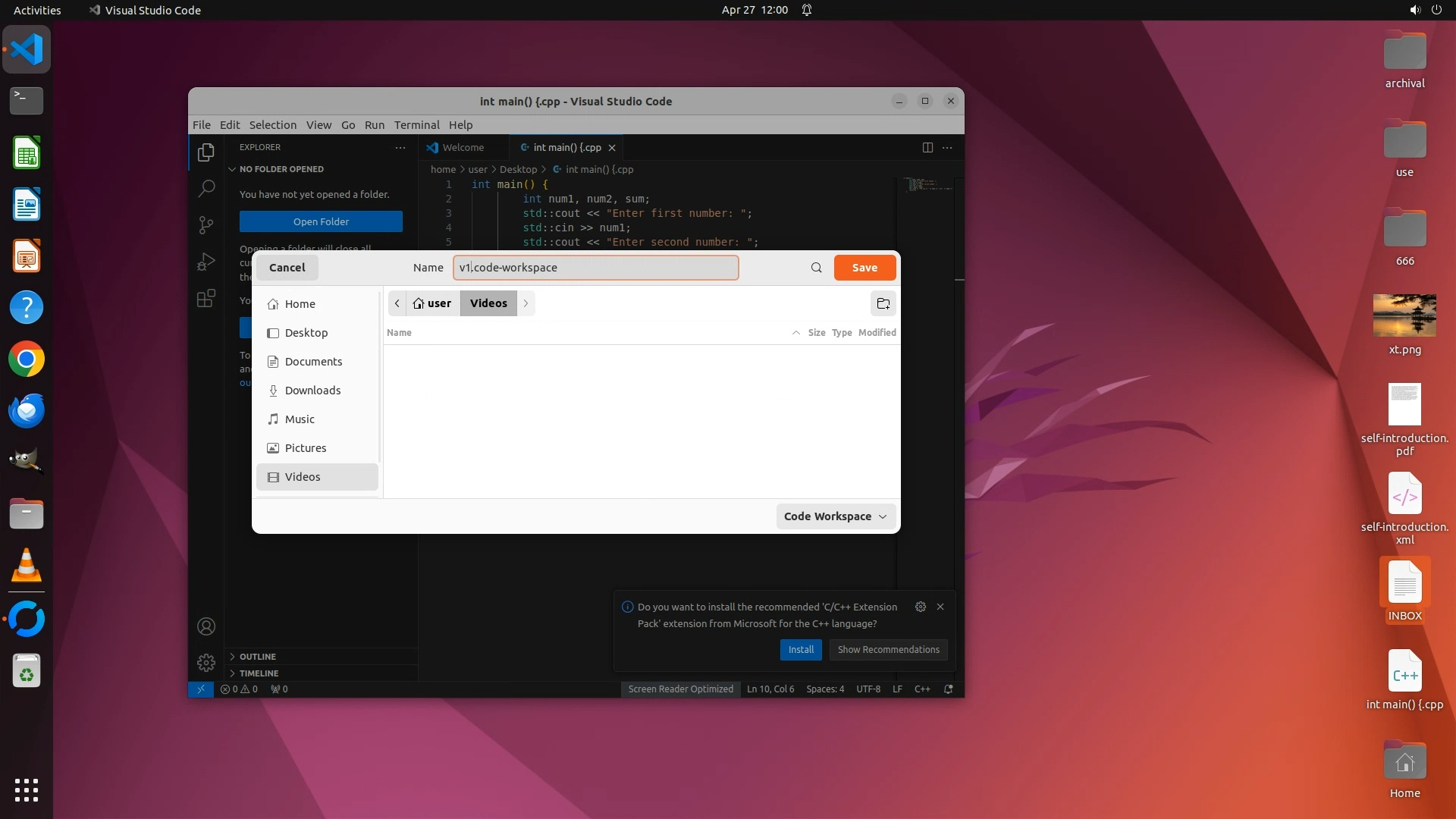The image size is (1456, 819).
Task: Open the Extensions view icon
Action: (206, 298)
